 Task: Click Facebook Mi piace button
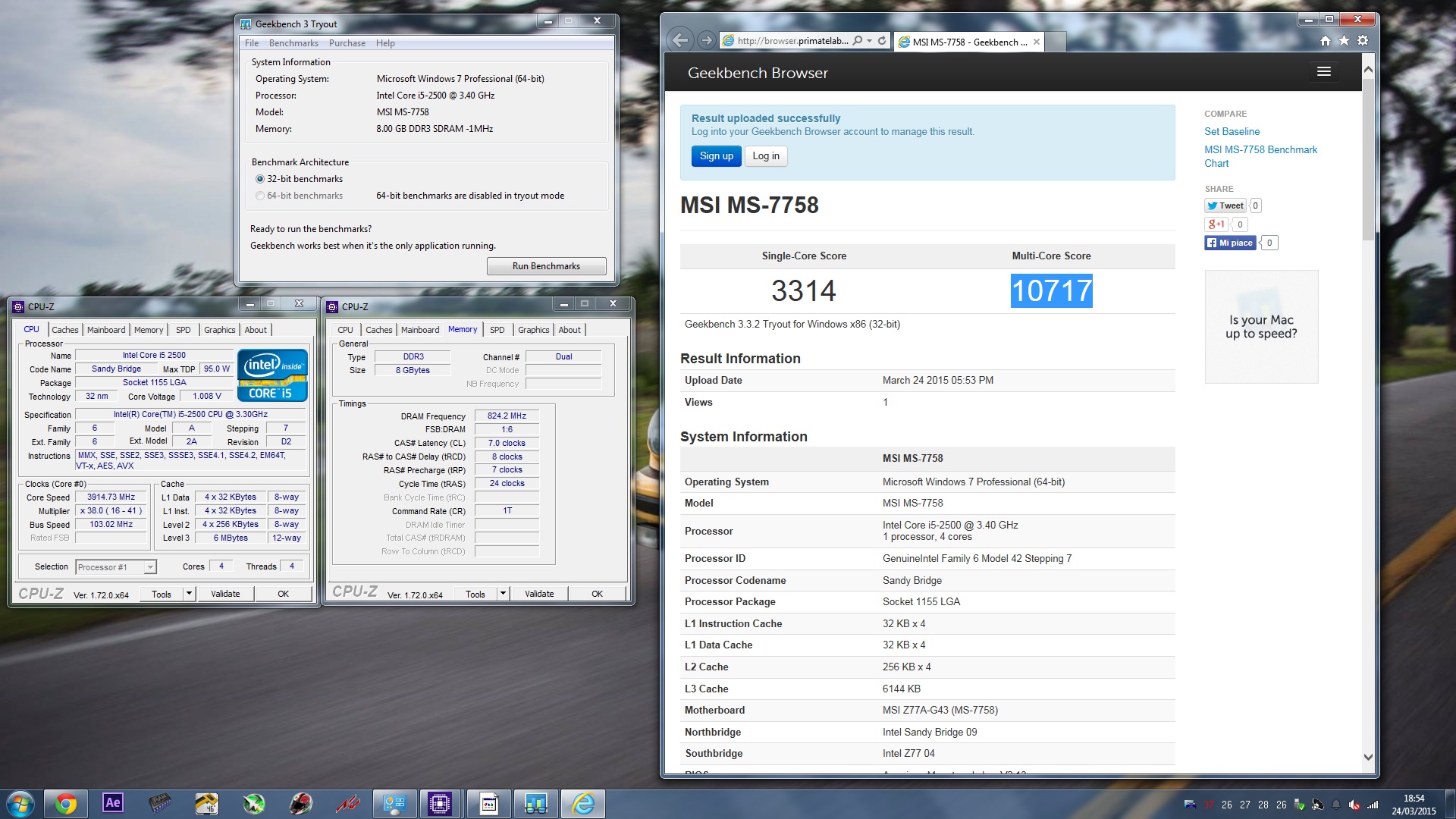[x=1230, y=243]
